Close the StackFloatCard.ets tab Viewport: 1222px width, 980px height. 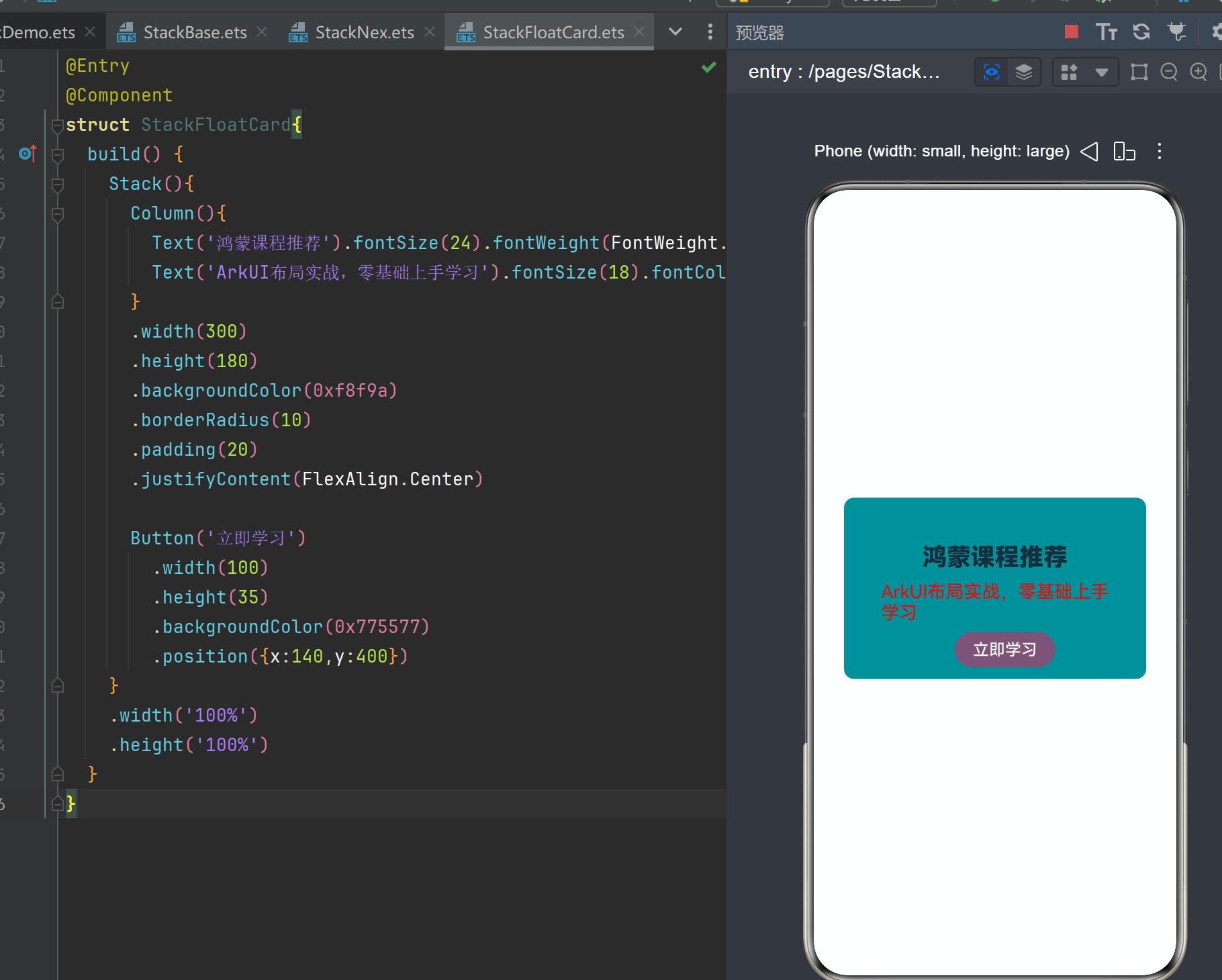[x=639, y=32]
